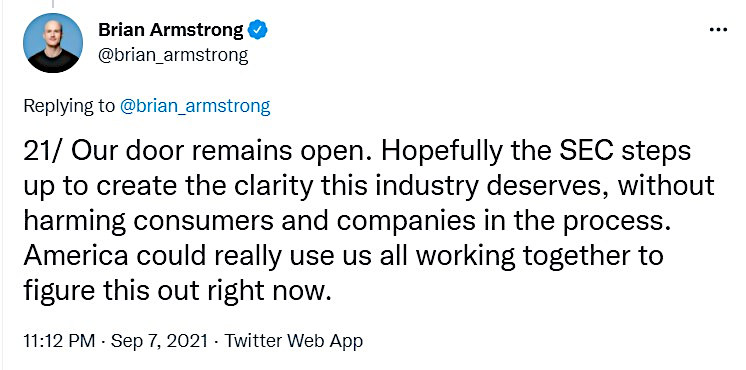This screenshot has width=746, height=370.
Task: Click the Brian Armstrong display name
Action: tap(170, 30)
